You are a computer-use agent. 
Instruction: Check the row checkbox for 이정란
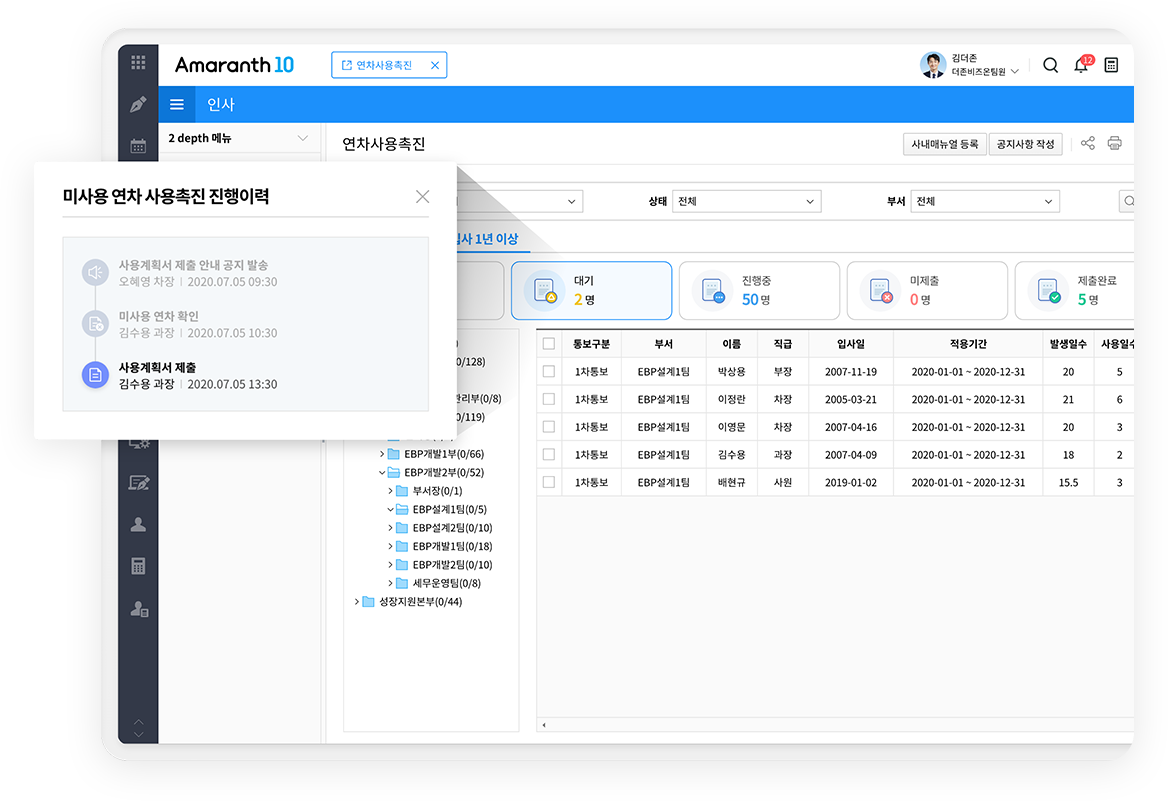549,399
